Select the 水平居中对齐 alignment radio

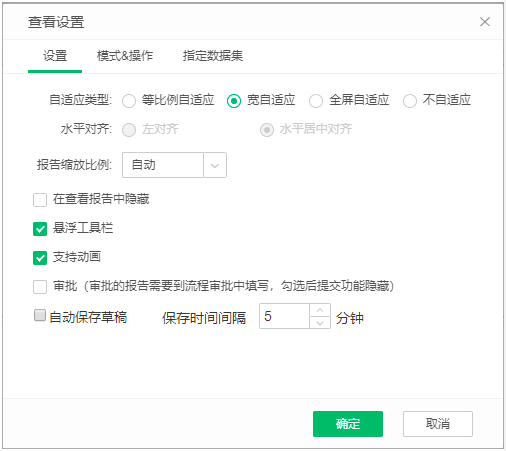point(267,130)
